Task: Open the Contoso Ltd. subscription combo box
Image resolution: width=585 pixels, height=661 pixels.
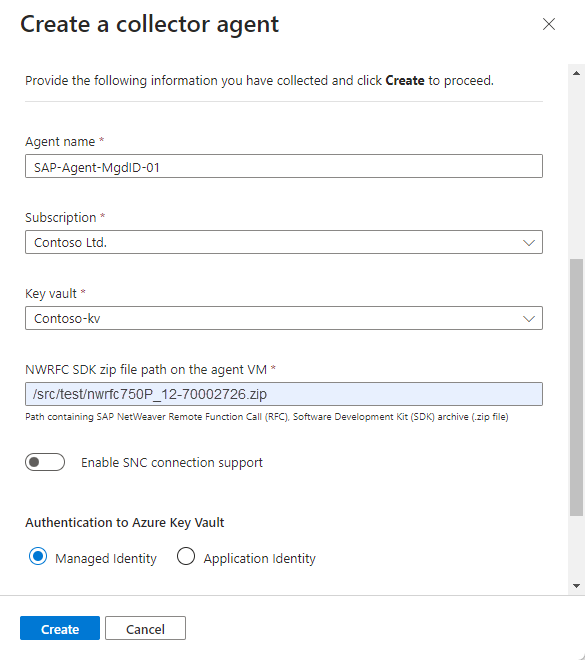Action: coord(284,242)
